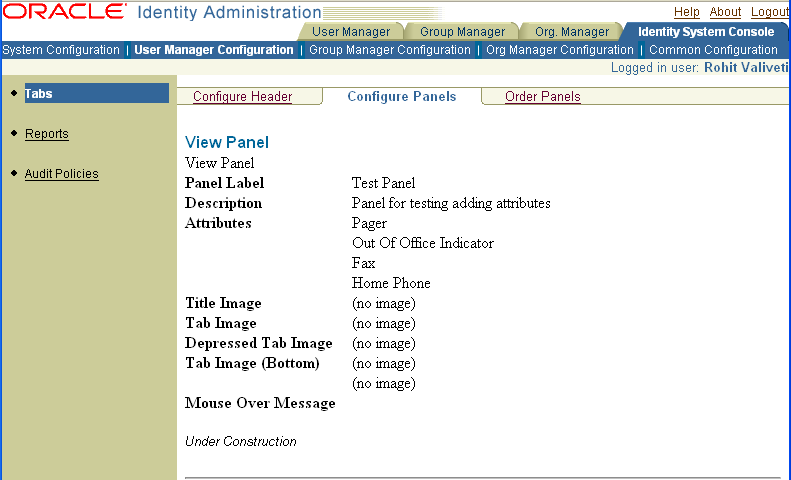
Task: Click the View Panel heading
Action: point(227,142)
